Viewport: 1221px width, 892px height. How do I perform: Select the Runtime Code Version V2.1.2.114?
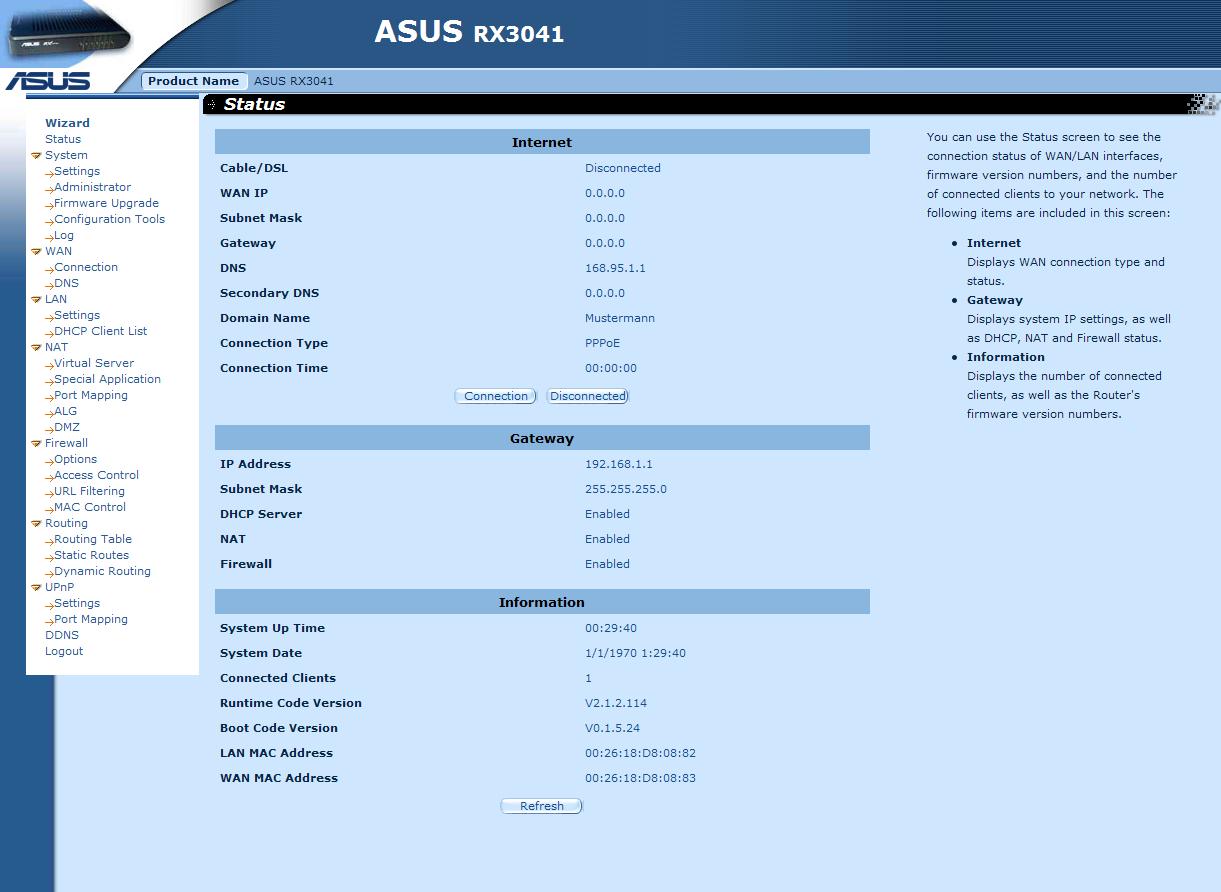tap(616, 703)
